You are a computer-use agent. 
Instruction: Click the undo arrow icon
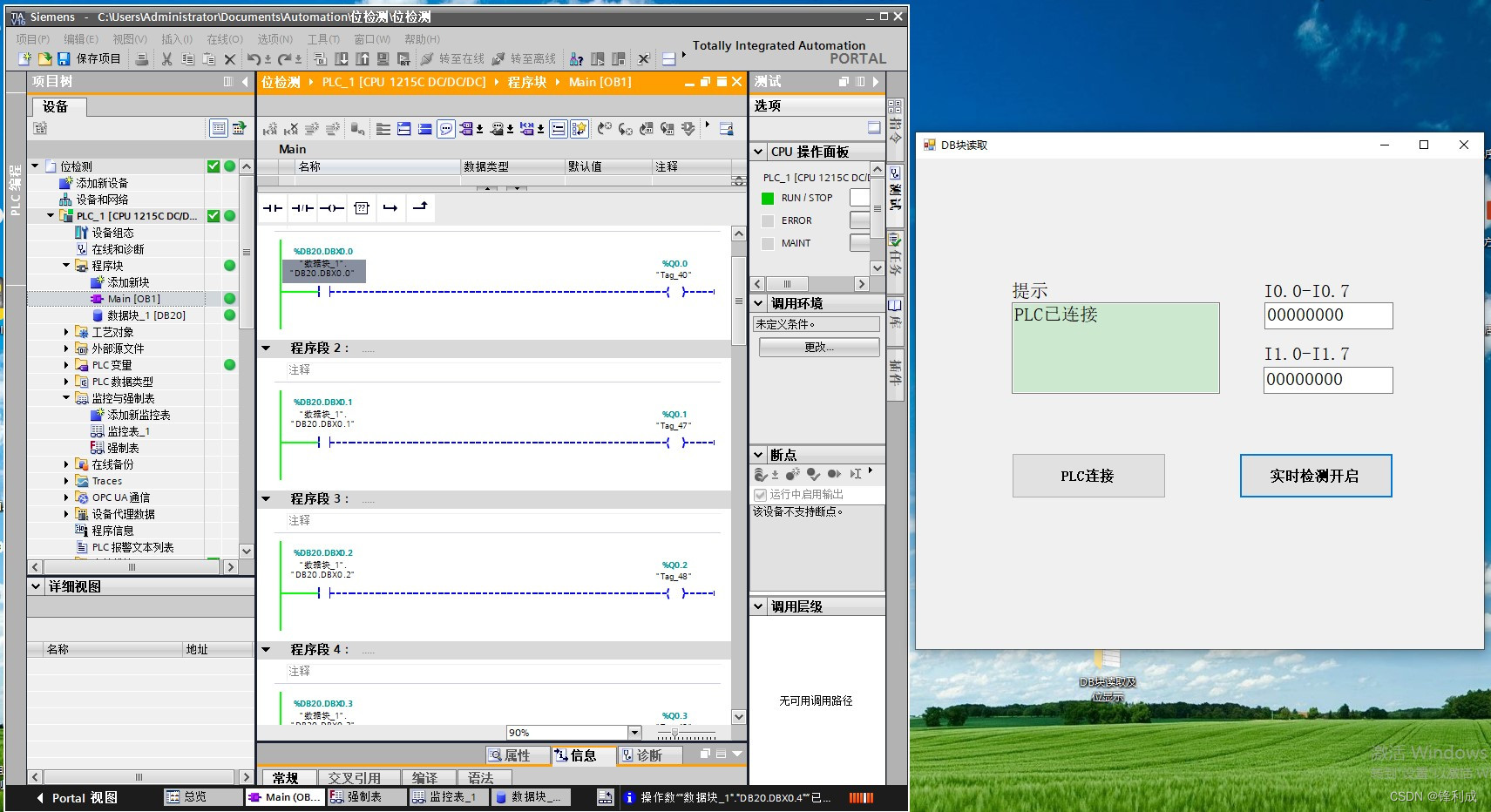tap(254, 58)
